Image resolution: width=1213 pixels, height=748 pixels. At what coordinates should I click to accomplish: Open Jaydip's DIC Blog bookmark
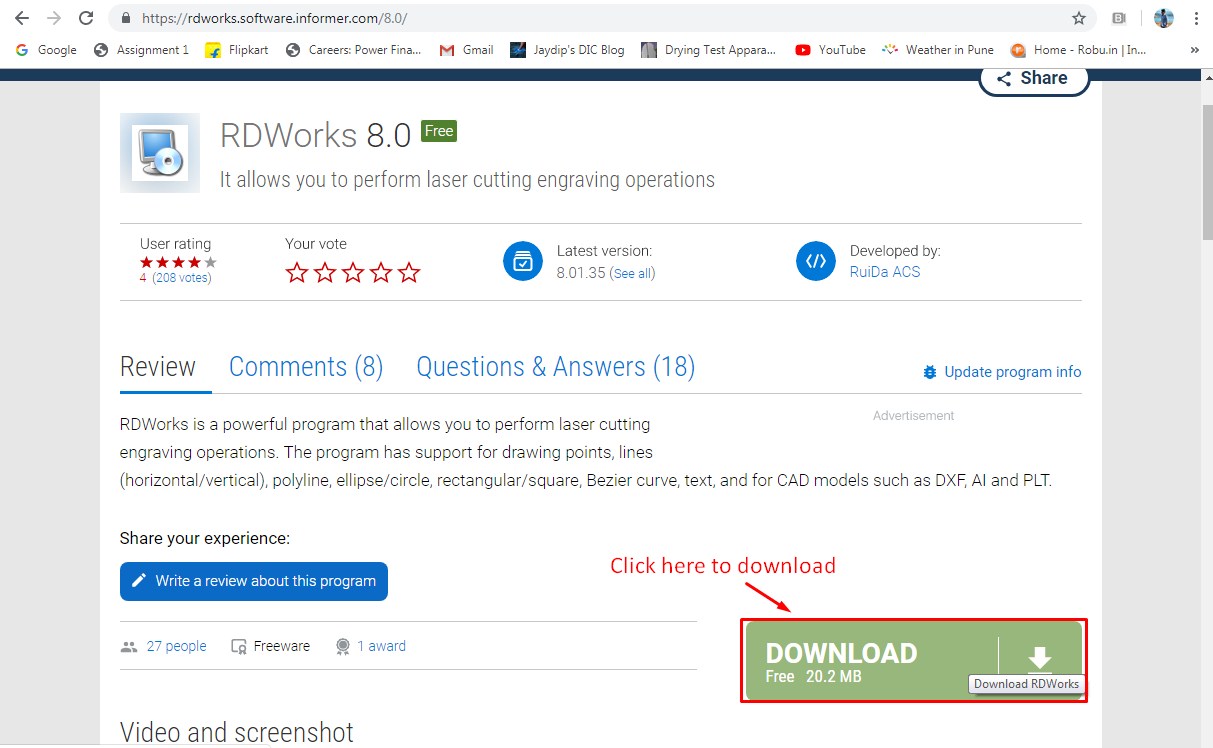tap(567, 50)
